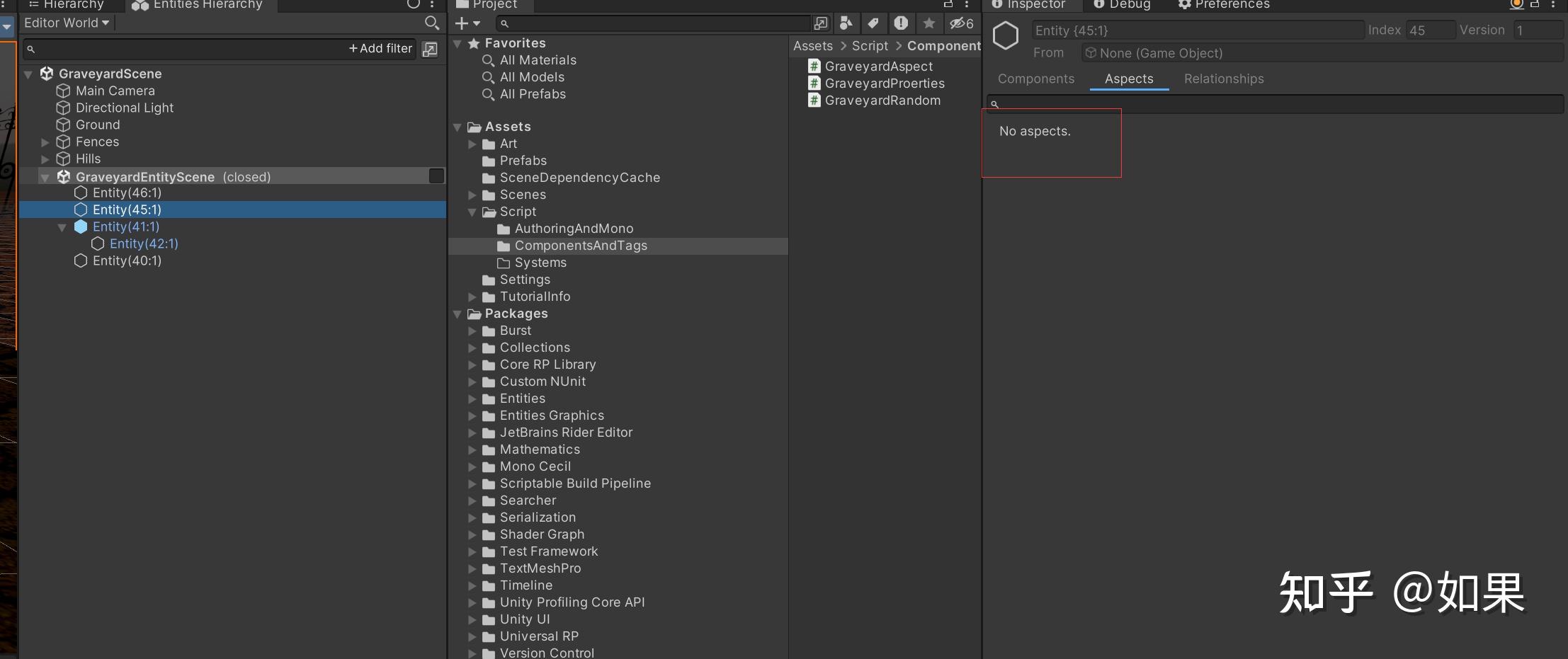The image size is (1568, 659).
Task: Open the Create (+) menu in Project panel
Action: tap(466, 23)
